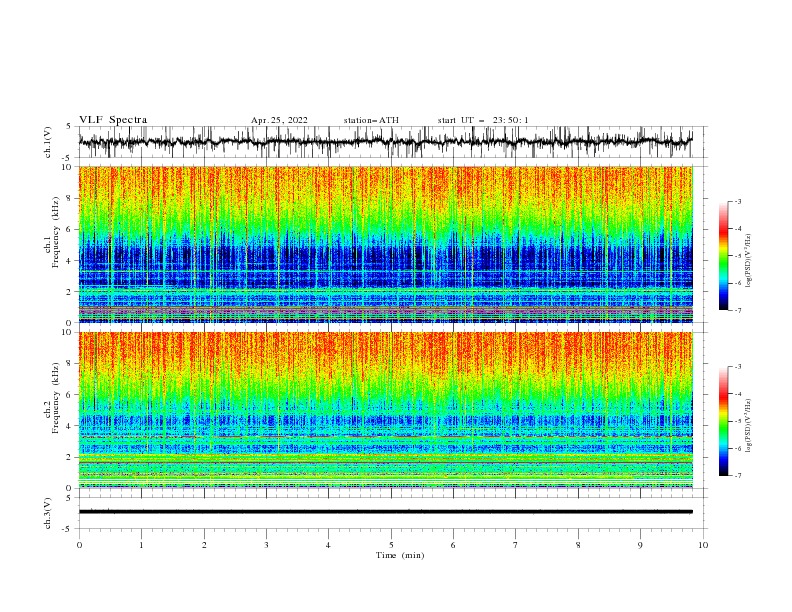Click the "ch.3(V)" axis label
This screenshot has height=612, width=792.
(x=48, y=513)
